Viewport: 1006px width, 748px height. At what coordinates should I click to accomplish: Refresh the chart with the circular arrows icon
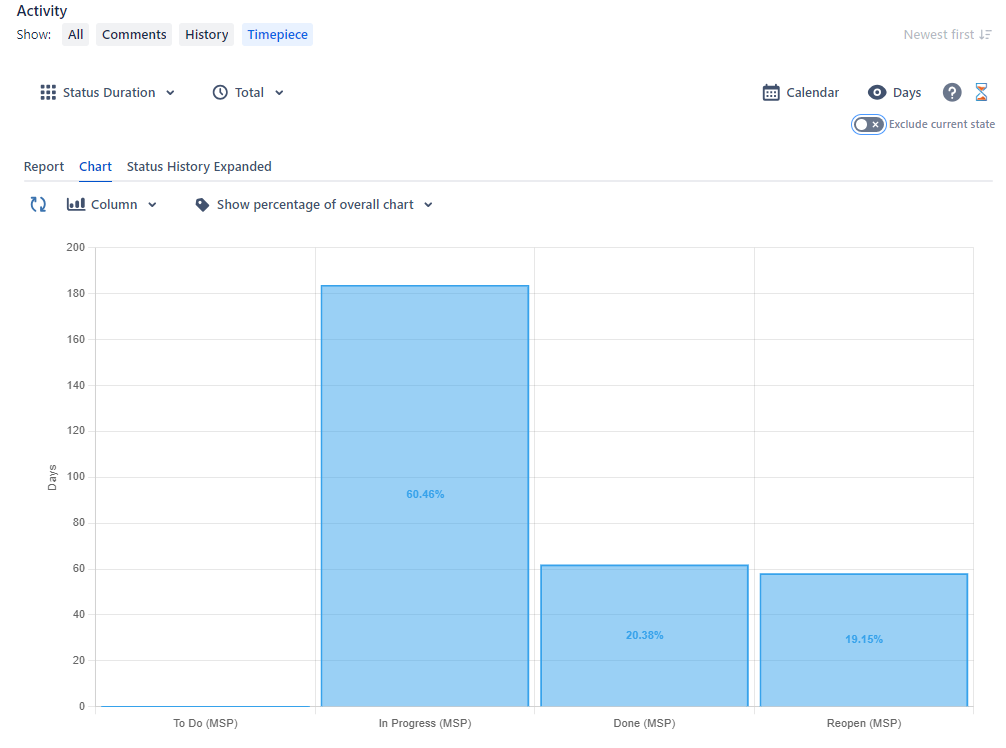[38, 204]
